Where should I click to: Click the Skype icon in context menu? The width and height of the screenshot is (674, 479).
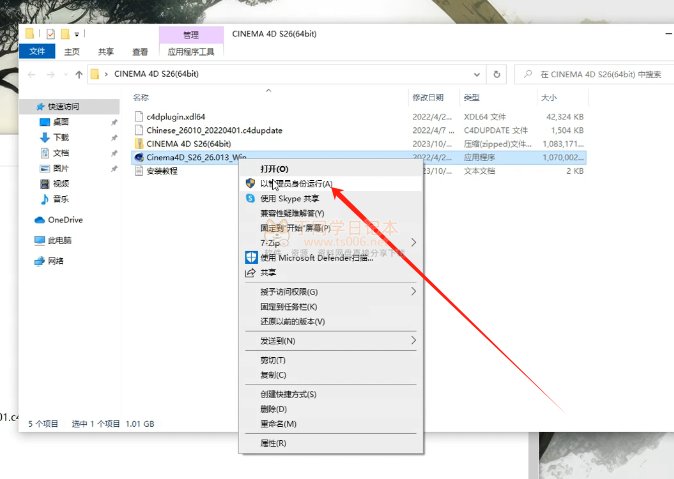[250, 198]
